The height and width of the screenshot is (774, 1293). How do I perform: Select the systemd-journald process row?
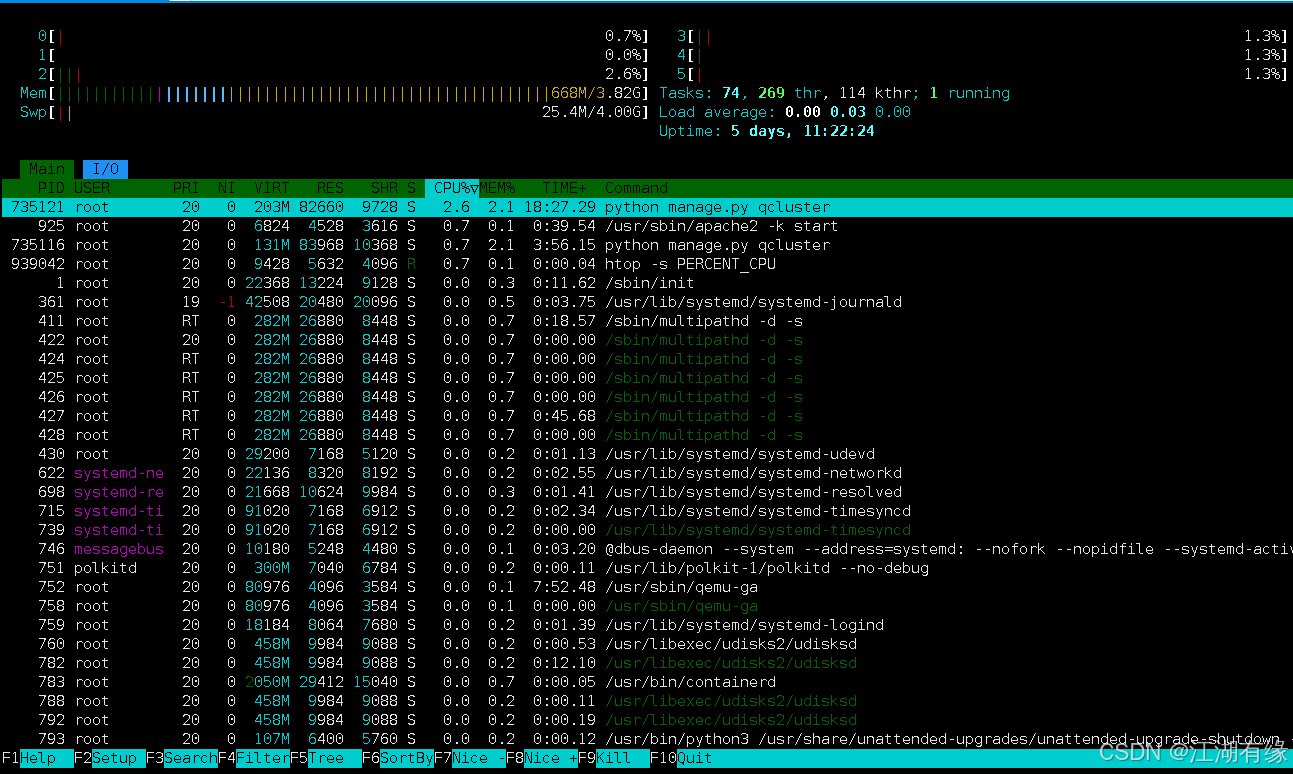coord(646,302)
